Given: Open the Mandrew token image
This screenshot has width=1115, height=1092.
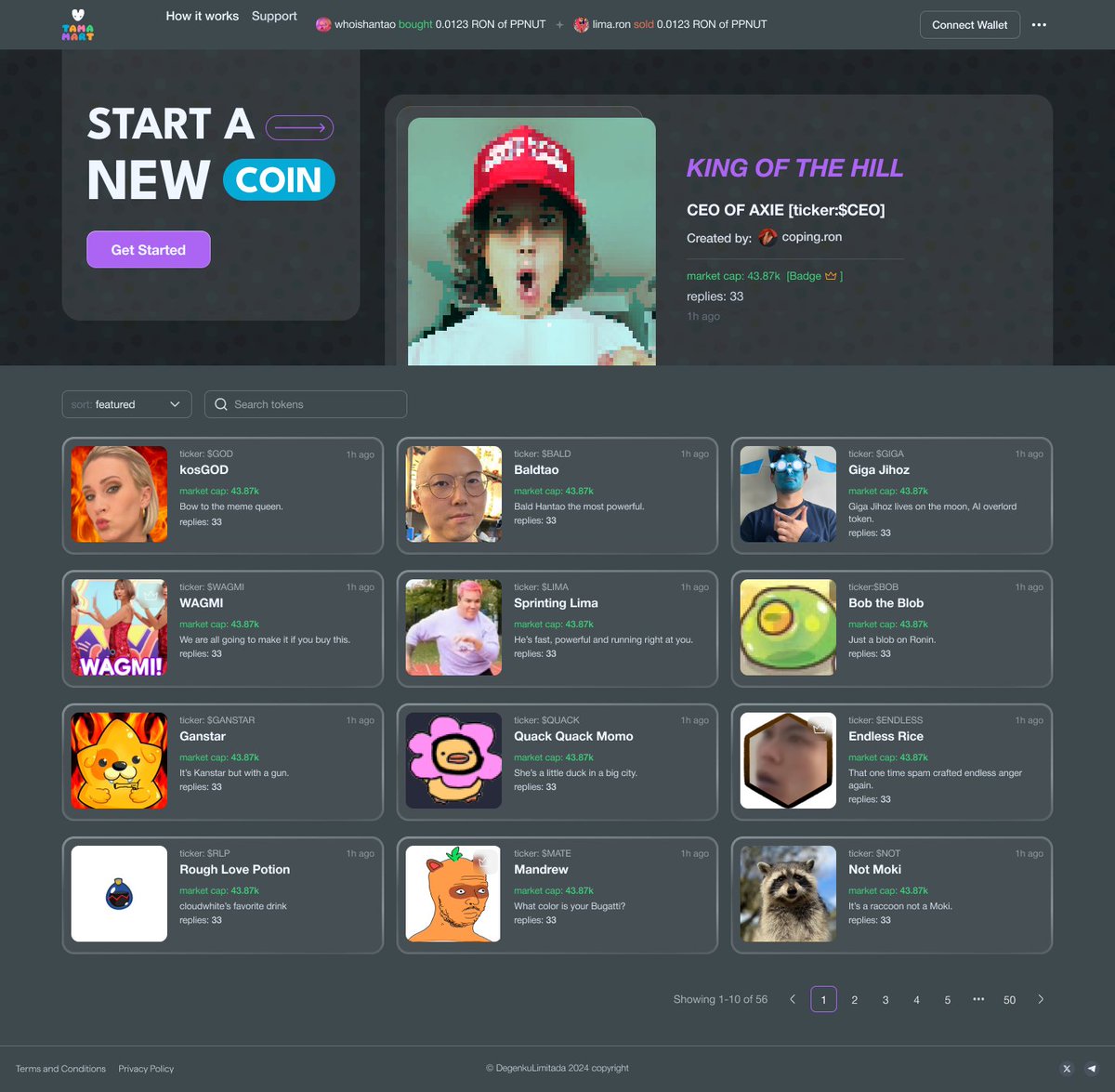Looking at the screenshot, I should [x=453, y=894].
